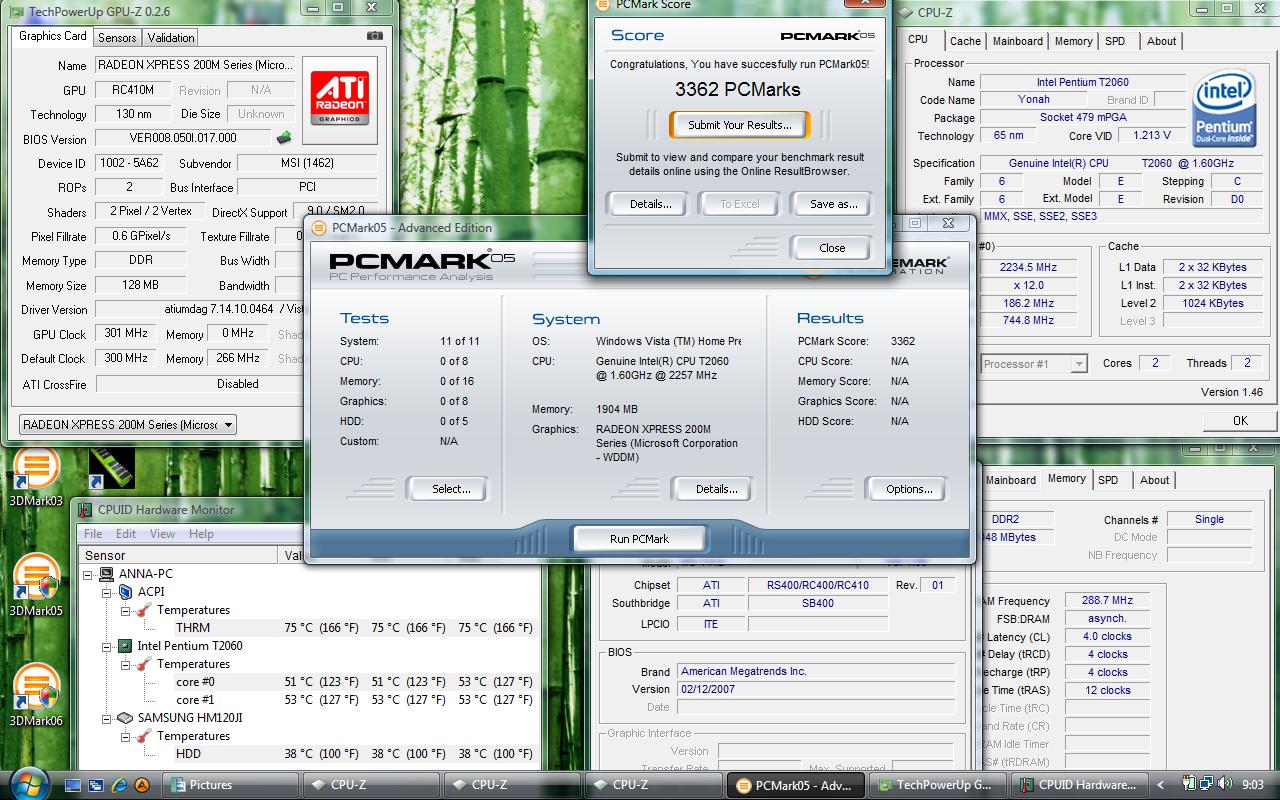Click PCMark05 window title icon
This screenshot has width=1280, height=800.
pyautogui.click(x=319, y=228)
